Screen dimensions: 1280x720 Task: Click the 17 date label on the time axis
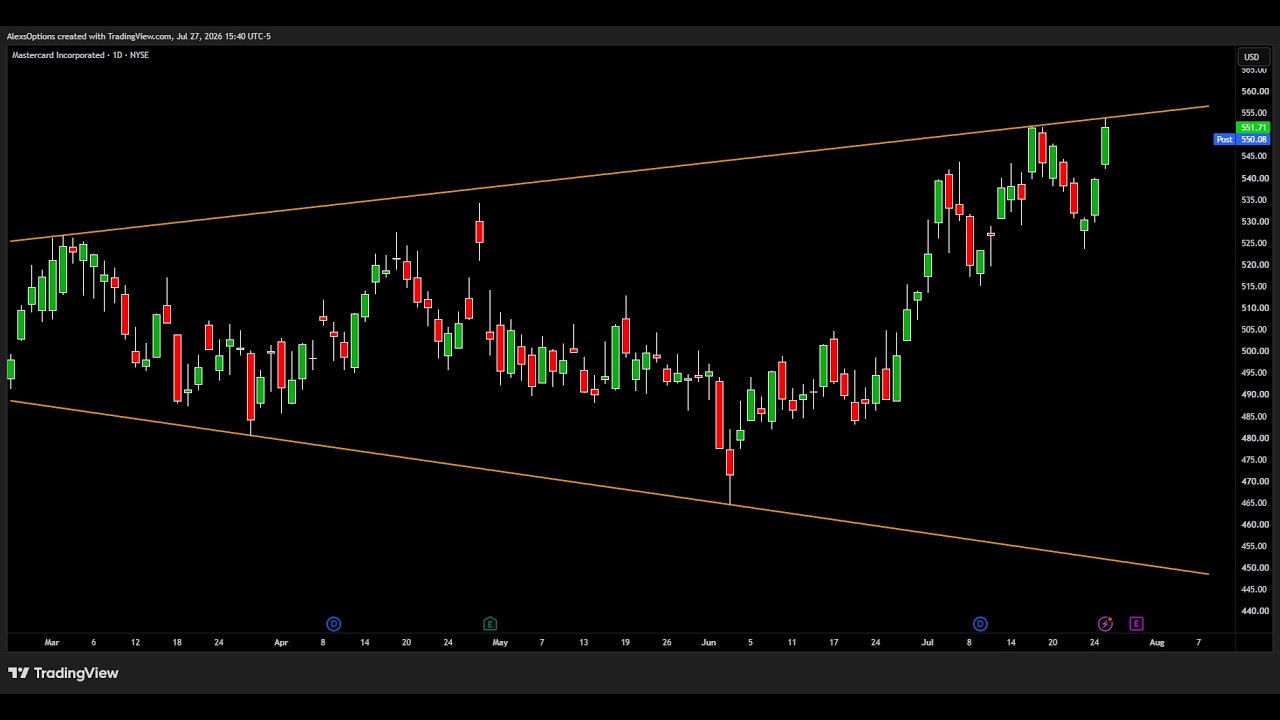tap(833, 643)
